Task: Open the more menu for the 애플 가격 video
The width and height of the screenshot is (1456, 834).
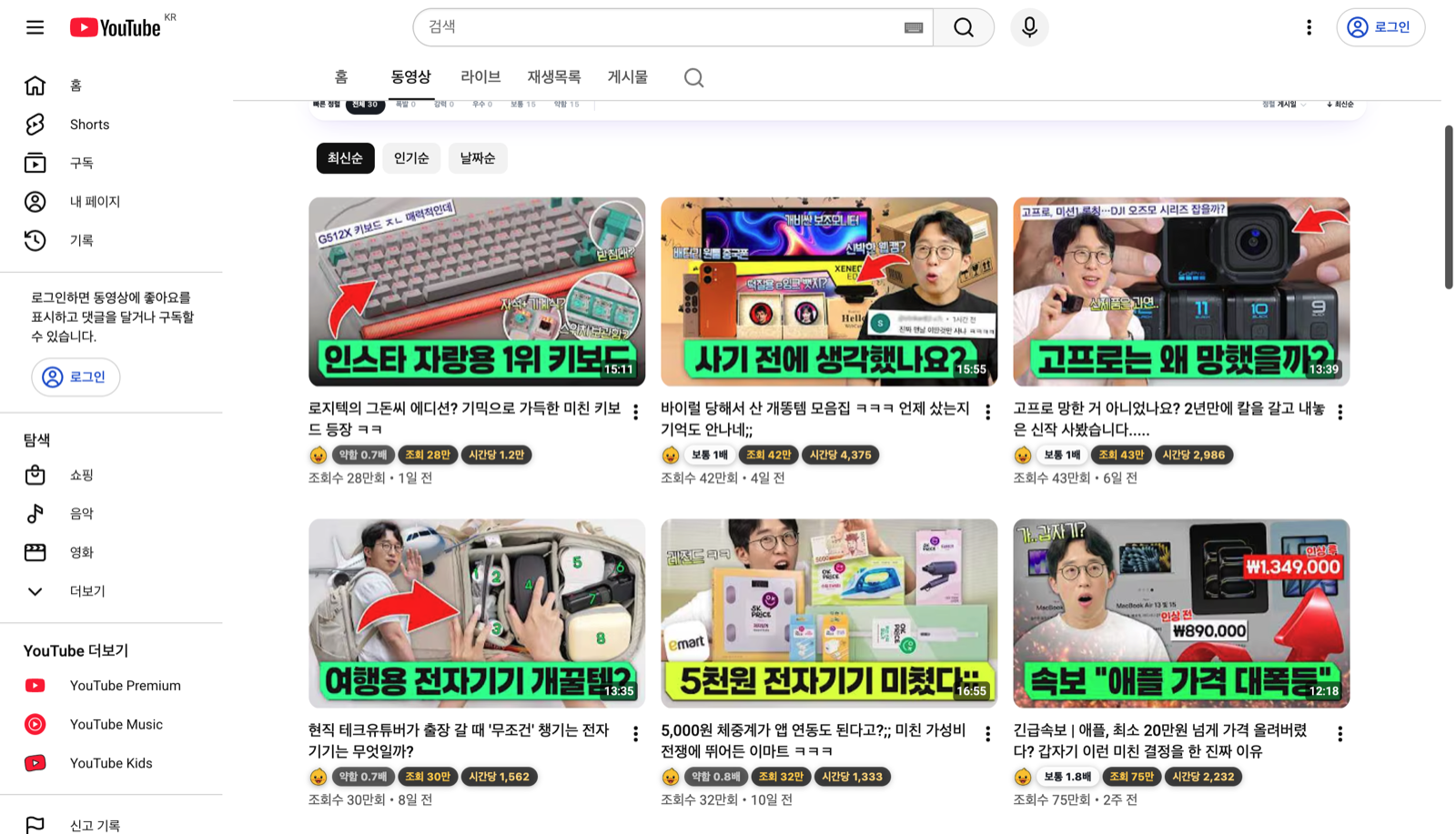Action: (x=1340, y=733)
